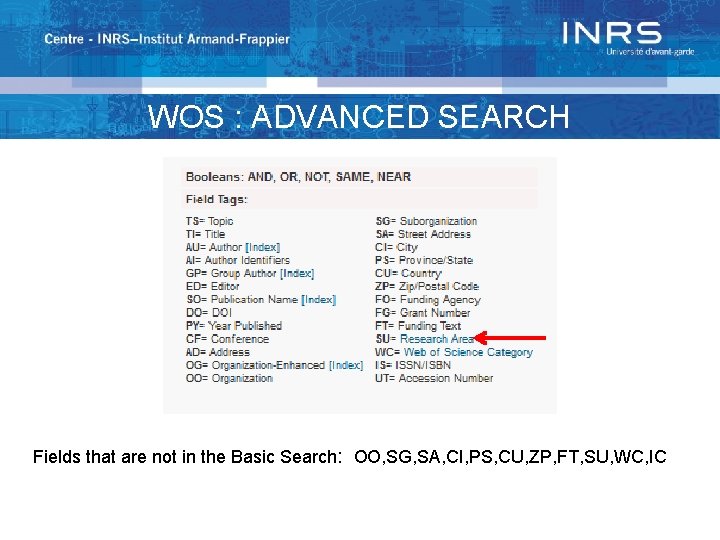Click the "Booleans: AND, OR, NOT, SAME, NEAR" line

point(298,177)
